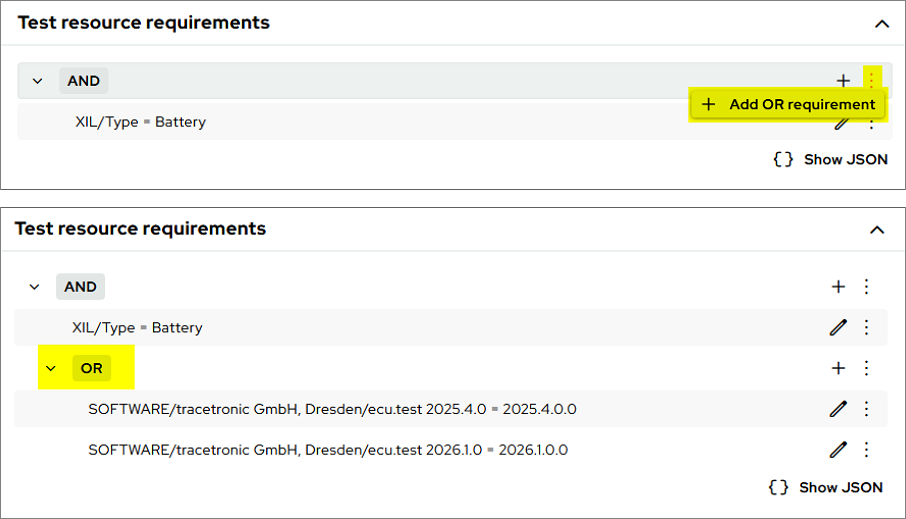The image size is (906, 519).
Task: Click the yellow-highlighted OR operator label
Action: (x=91, y=368)
